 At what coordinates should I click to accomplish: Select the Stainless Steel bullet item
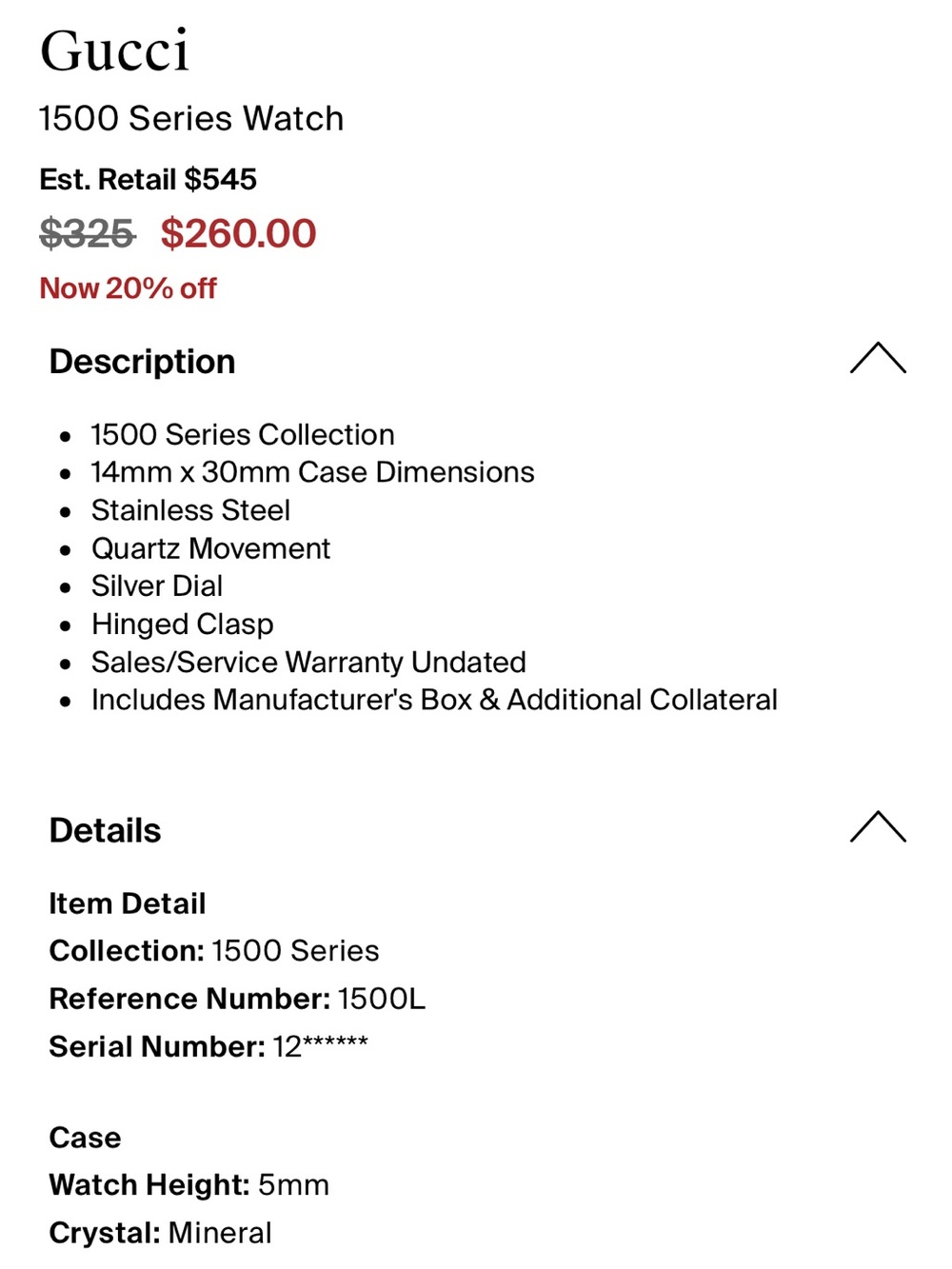[190, 510]
